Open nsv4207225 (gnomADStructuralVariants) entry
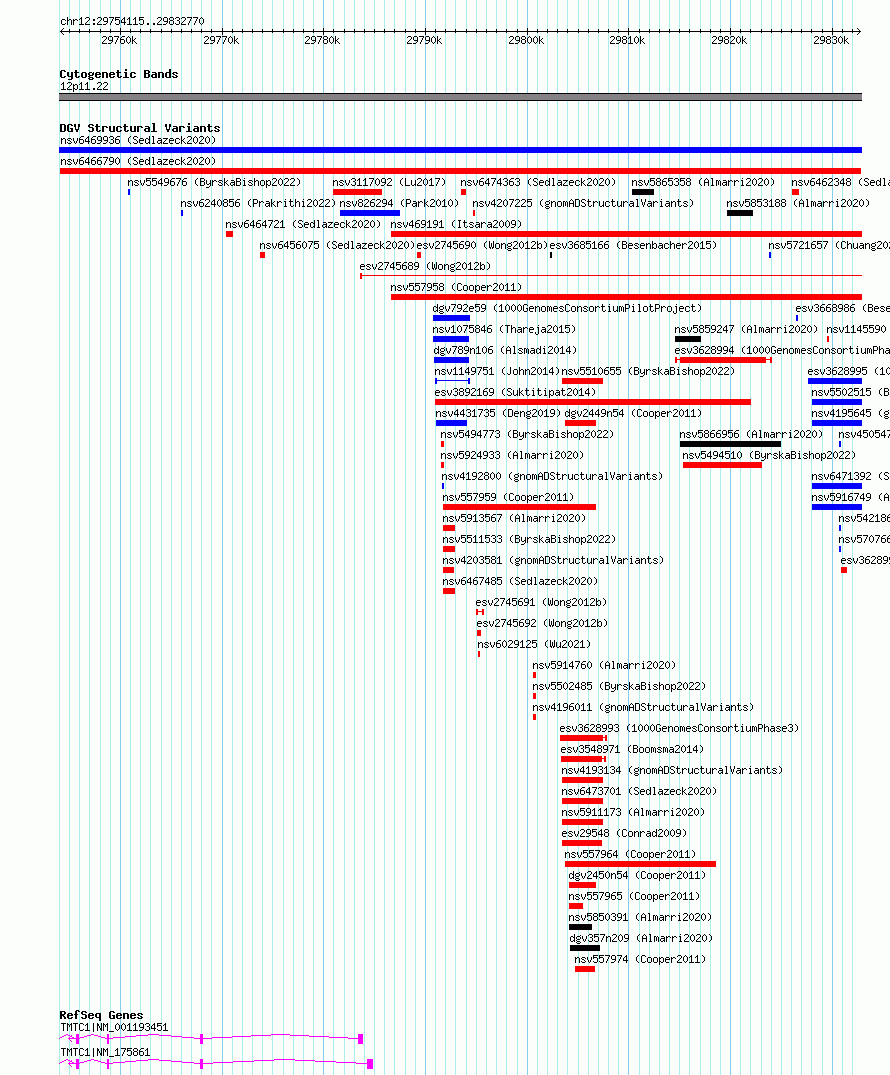 point(583,204)
